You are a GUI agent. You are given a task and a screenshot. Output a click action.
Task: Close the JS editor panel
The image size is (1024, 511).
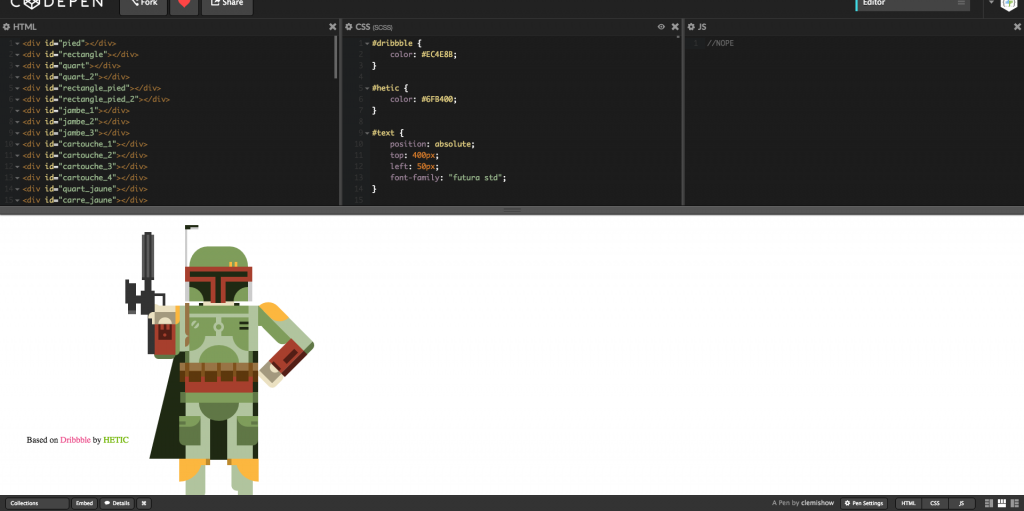(x=1017, y=27)
